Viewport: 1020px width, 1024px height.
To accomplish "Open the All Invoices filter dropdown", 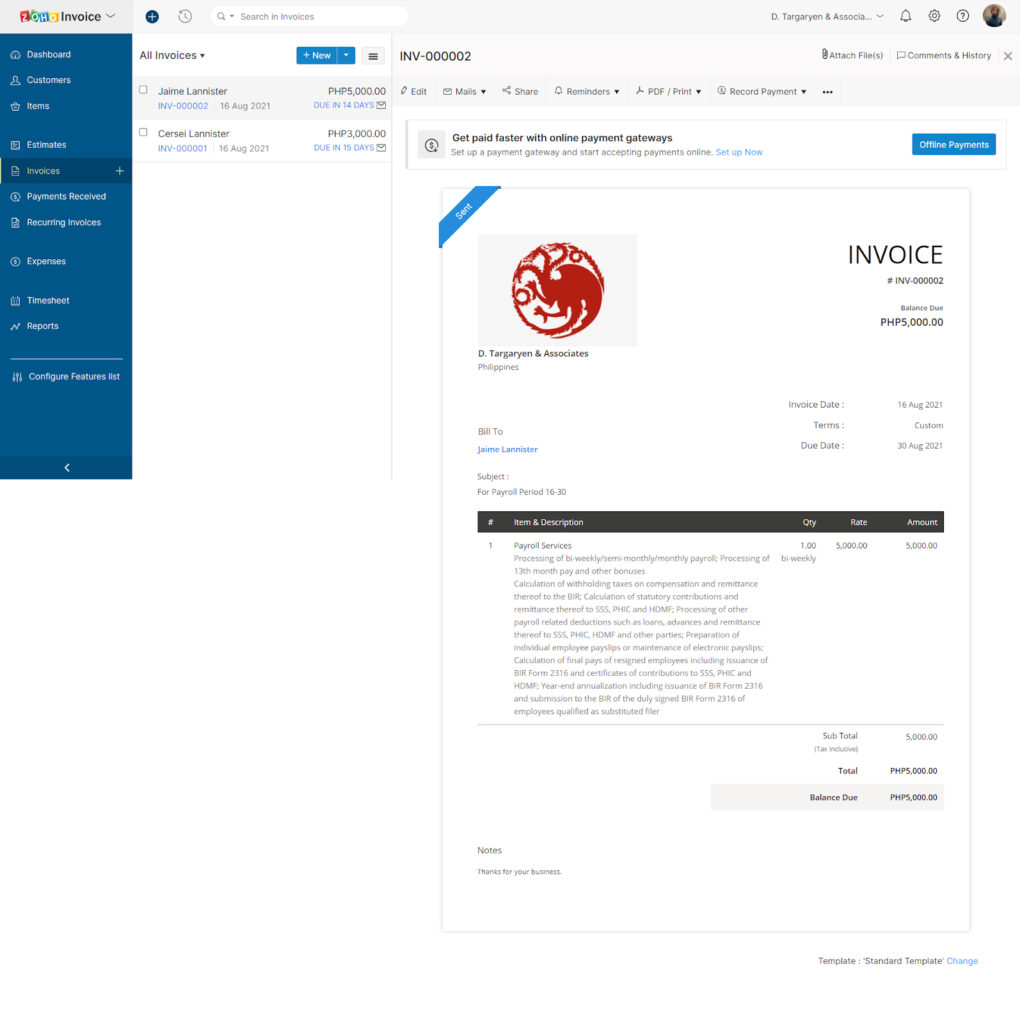I will [x=171, y=55].
